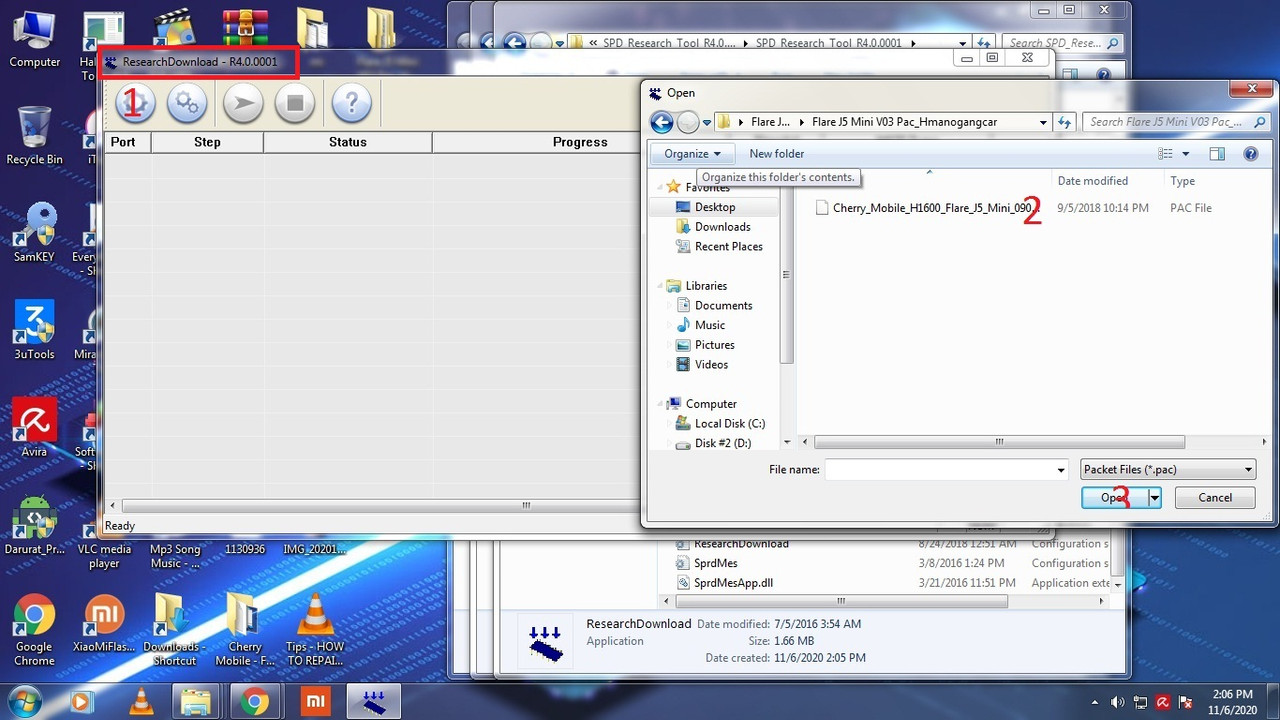This screenshot has width=1280, height=720.
Task: Click the File name input field
Action: (x=939, y=470)
